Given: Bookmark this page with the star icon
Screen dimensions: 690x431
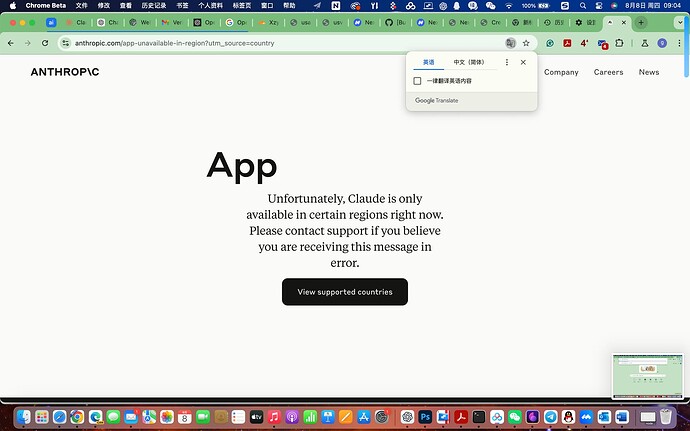Looking at the screenshot, I should coord(526,43).
